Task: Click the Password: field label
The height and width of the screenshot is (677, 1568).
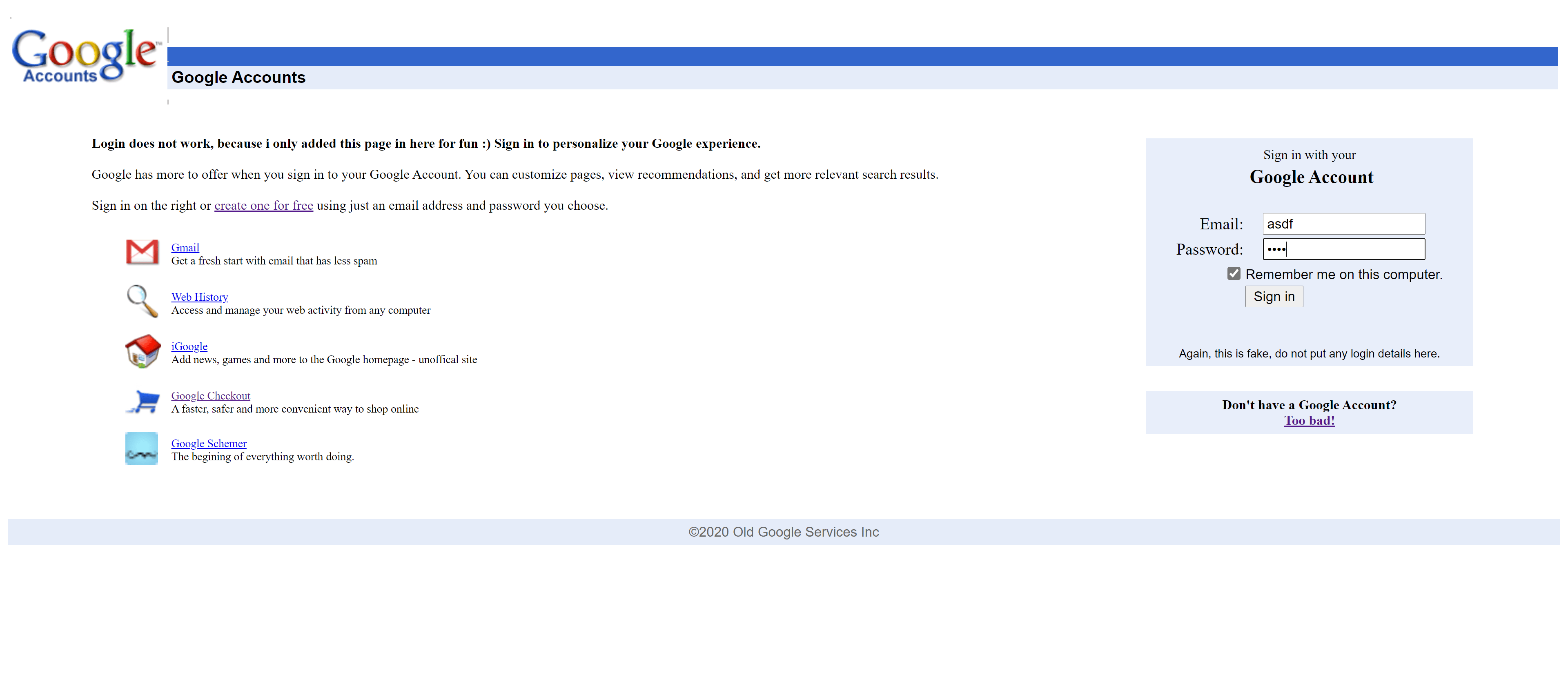Action: (x=1209, y=249)
